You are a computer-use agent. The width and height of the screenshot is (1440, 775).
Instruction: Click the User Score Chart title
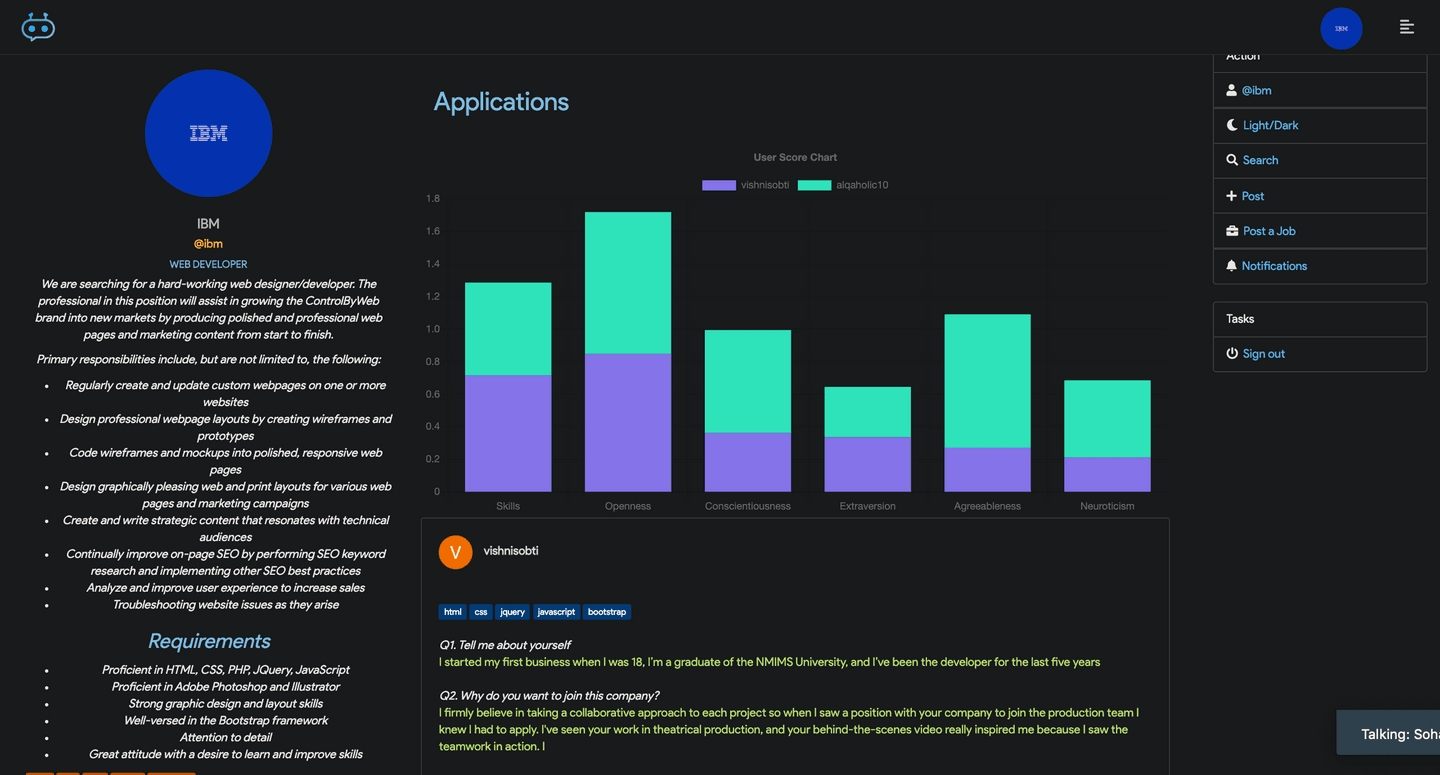click(795, 157)
